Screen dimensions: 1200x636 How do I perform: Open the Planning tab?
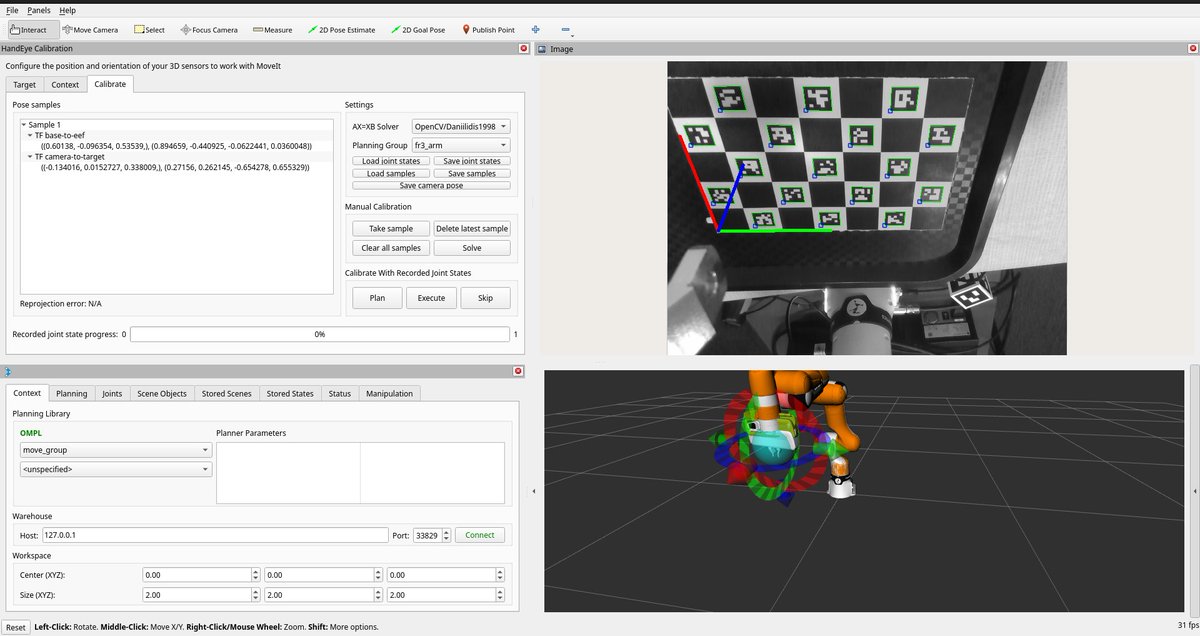[x=71, y=393]
